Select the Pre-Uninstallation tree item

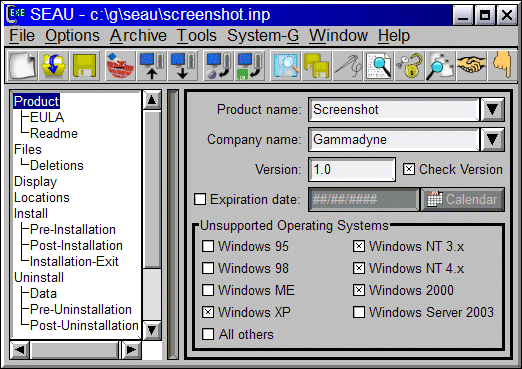pyautogui.click(x=81, y=309)
